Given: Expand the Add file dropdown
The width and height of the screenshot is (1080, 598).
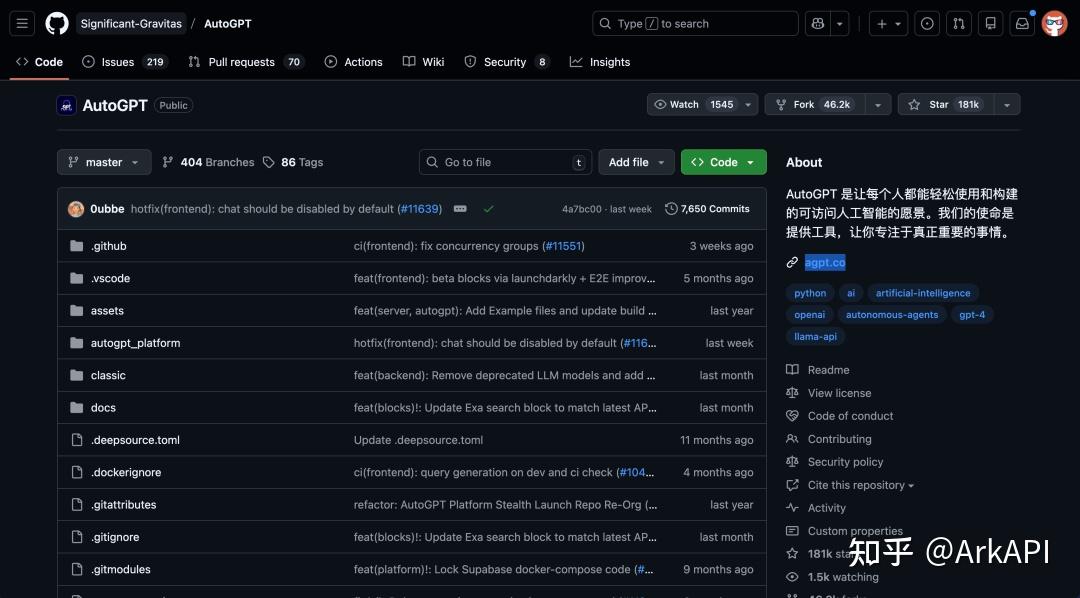Looking at the screenshot, I should pyautogui.click(x=636, y=163).
